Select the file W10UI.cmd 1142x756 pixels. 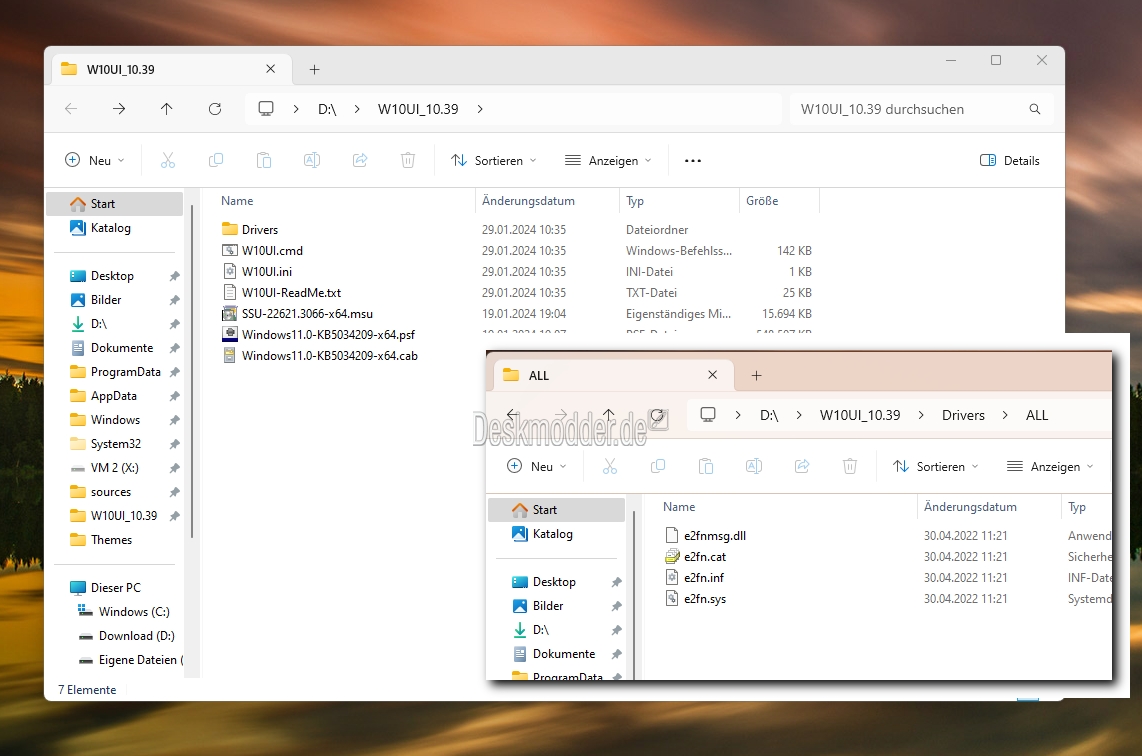pyautogui.click(x=272, y=251)
